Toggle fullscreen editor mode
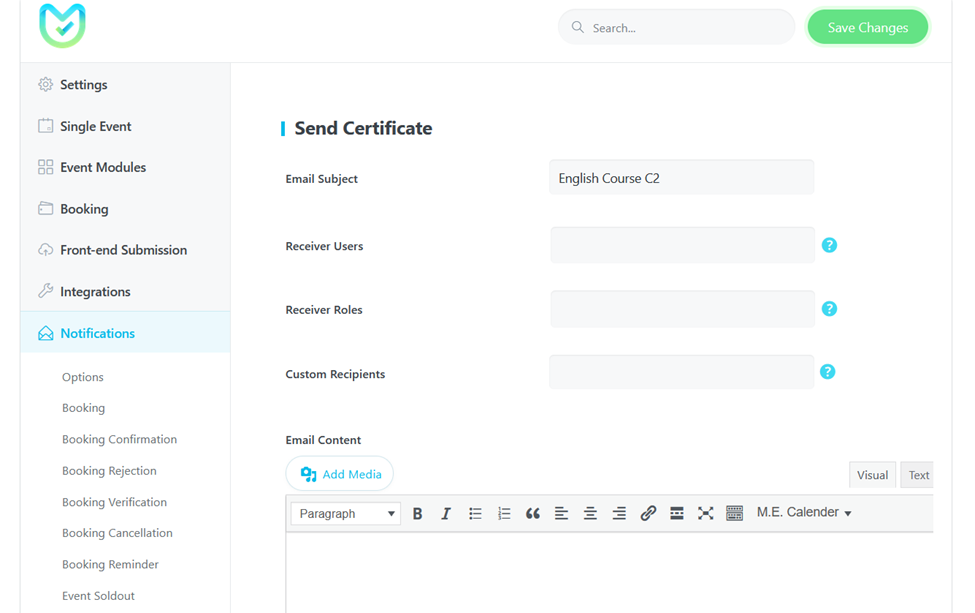The width and height of the screenshot is (975, 613). 705,514
